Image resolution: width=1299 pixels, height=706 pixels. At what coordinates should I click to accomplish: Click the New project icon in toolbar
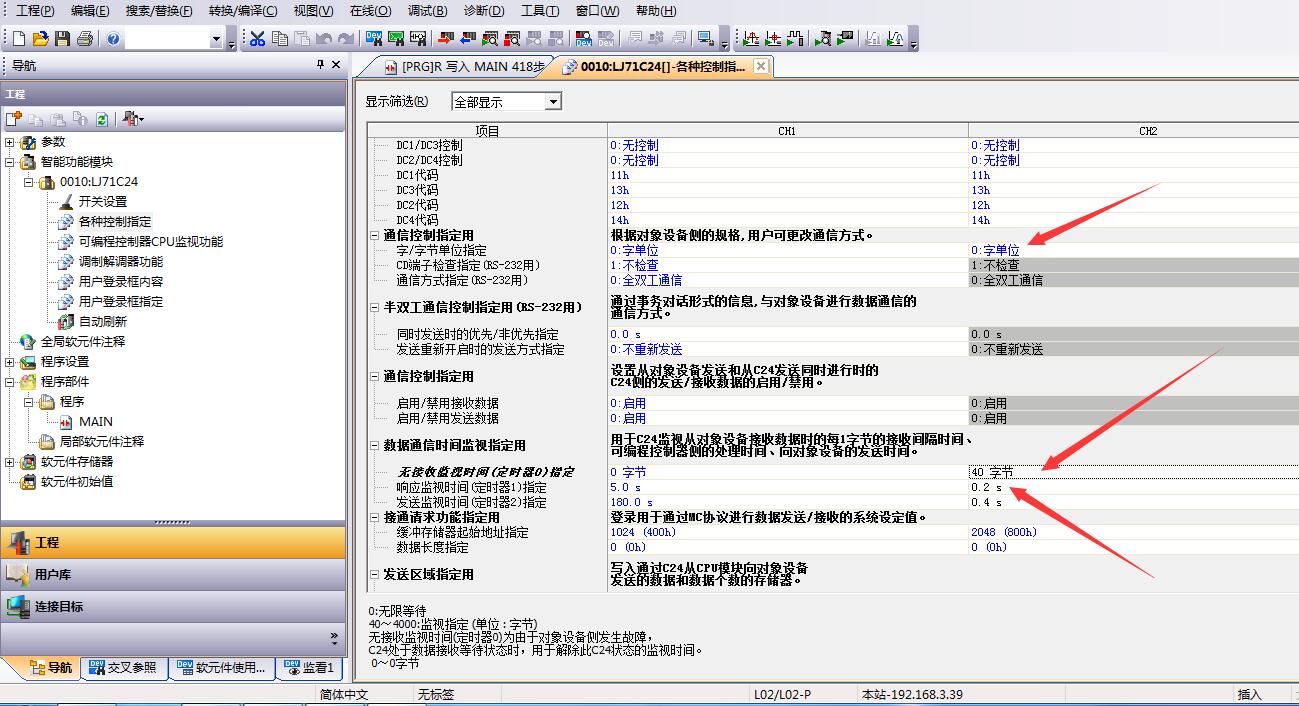(19, 39)
